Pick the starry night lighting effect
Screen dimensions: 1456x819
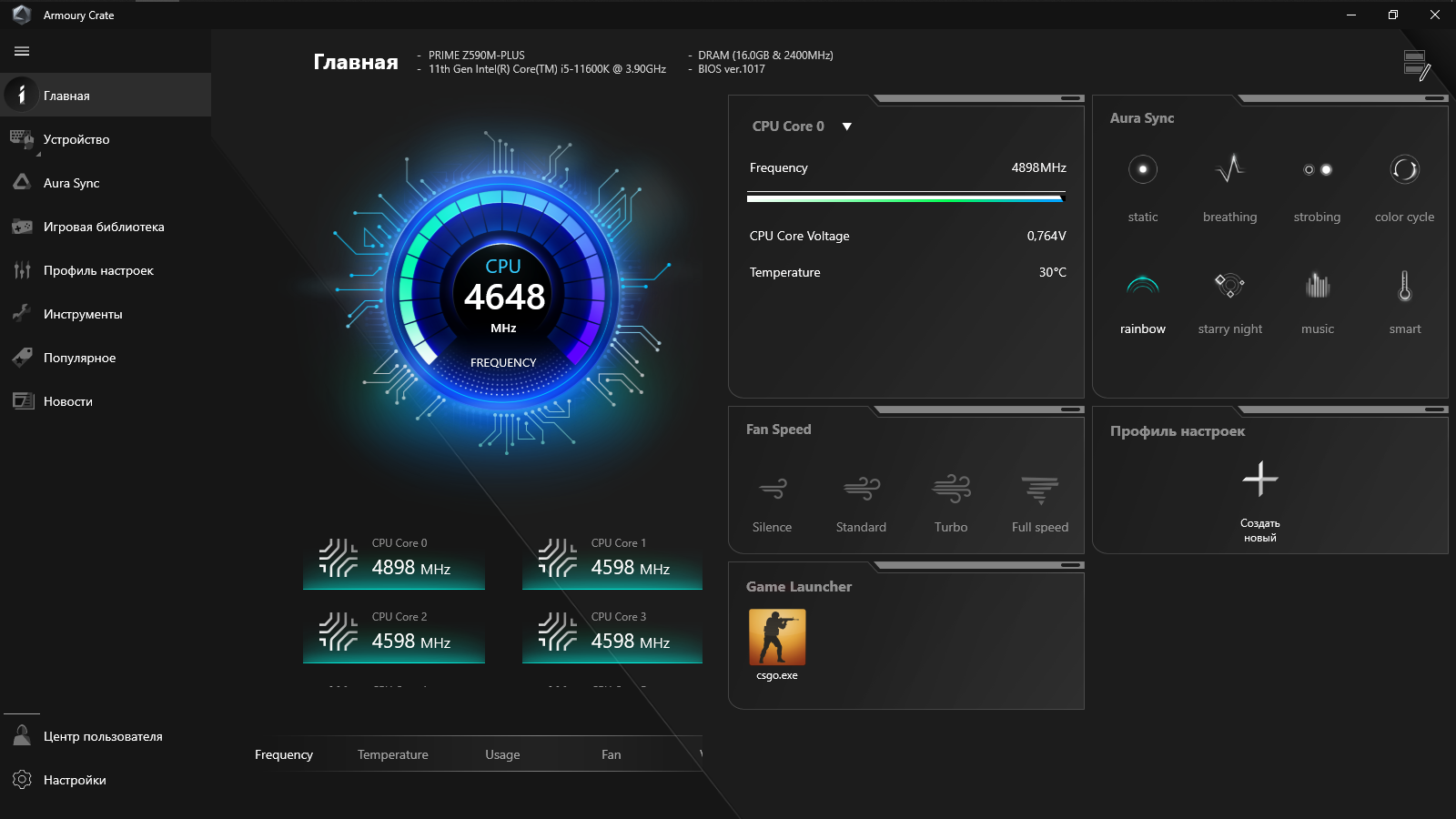[1229, 287]
